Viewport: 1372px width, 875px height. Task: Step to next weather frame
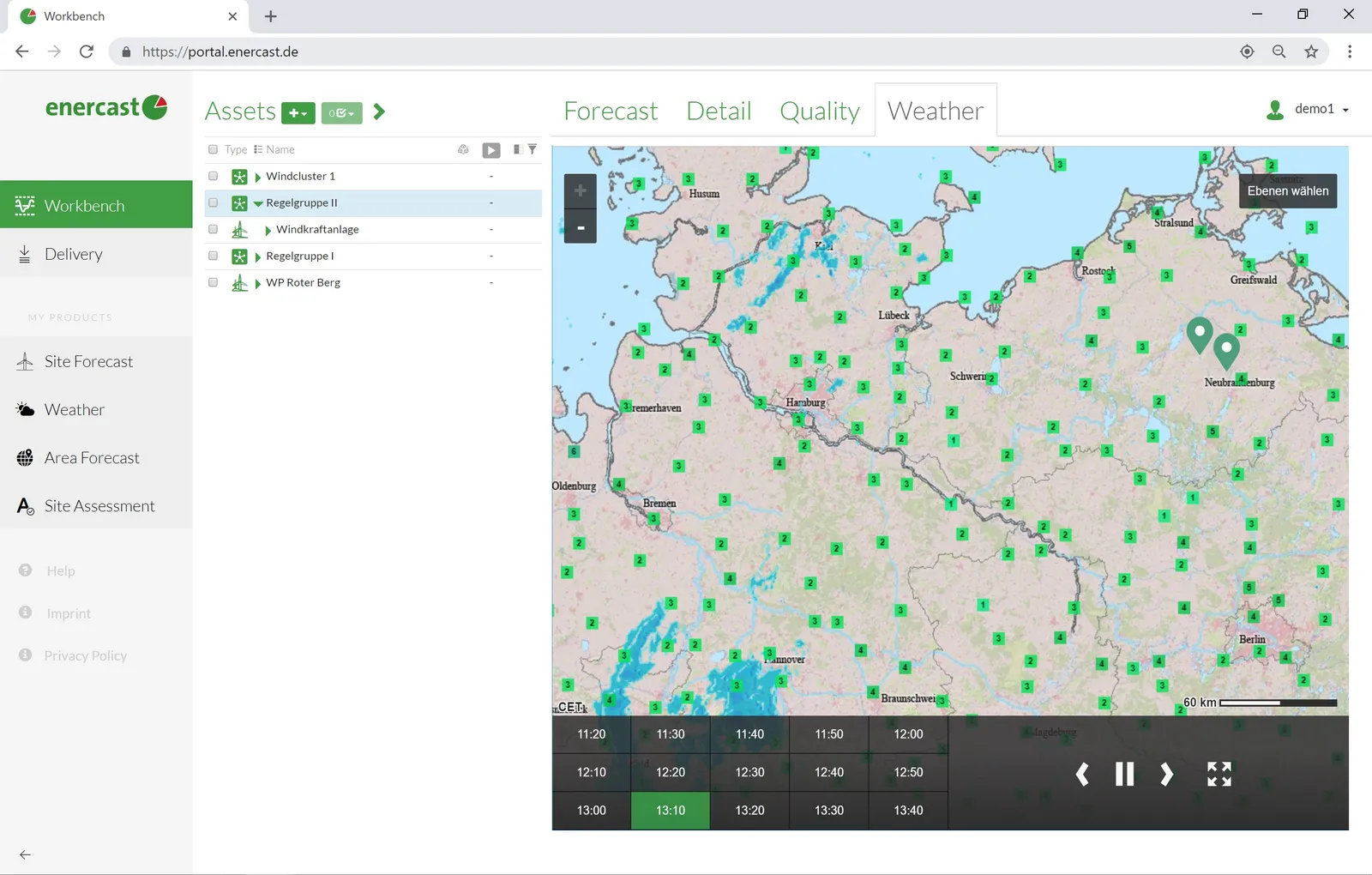1166,775
